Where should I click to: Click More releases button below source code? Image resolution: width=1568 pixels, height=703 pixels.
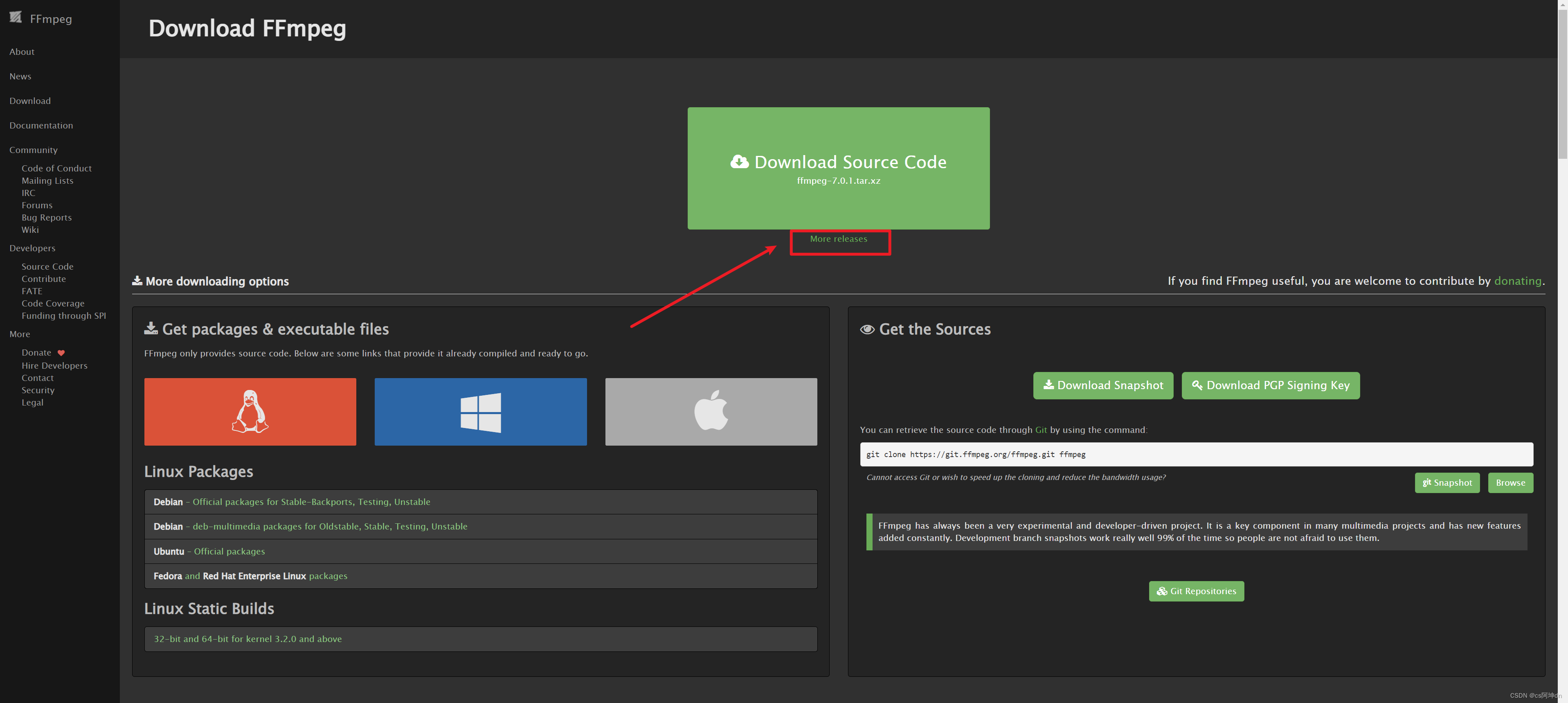pos(838,238)
